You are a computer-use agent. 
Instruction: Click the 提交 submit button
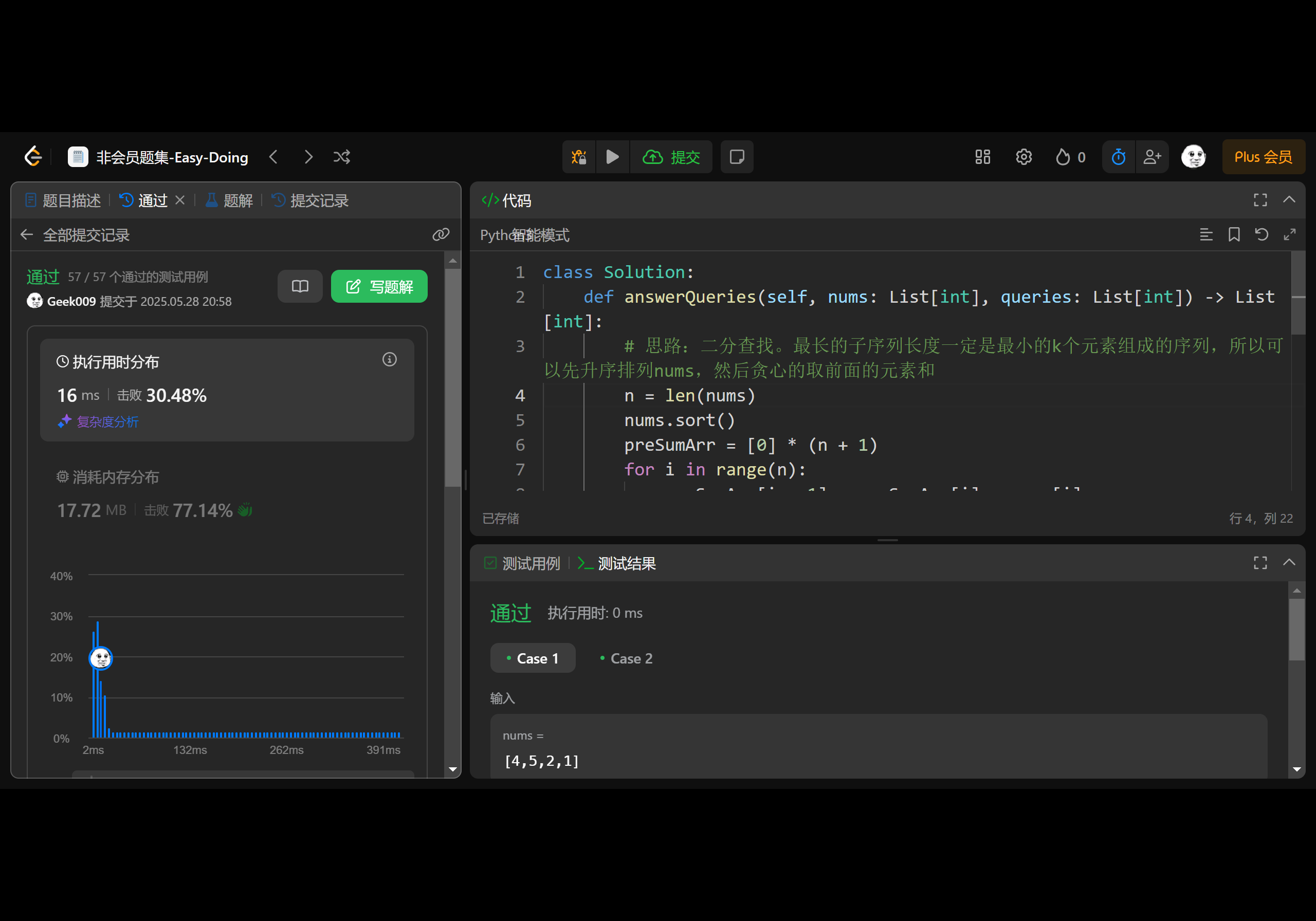tap(671, 156)
